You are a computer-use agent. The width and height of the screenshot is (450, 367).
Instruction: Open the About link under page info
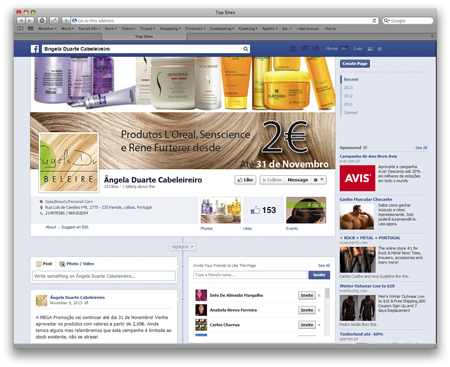[x=51, y=227]
